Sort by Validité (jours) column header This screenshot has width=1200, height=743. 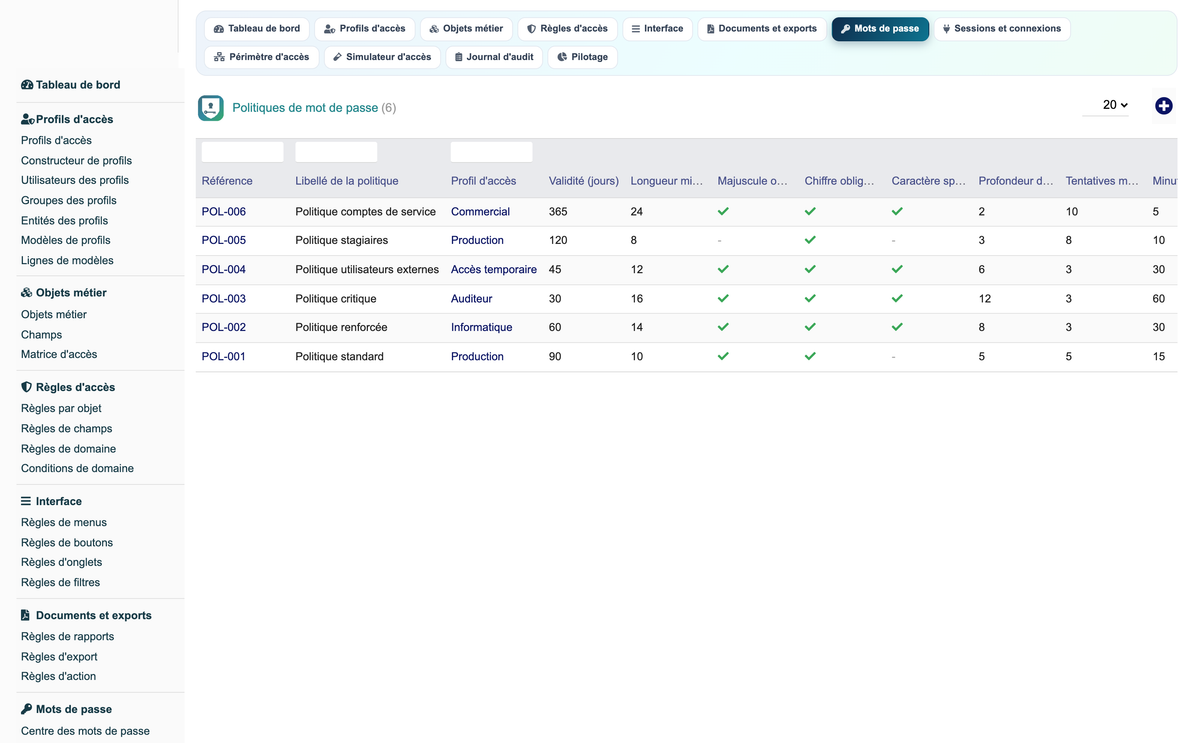click(x=584, y=181)
